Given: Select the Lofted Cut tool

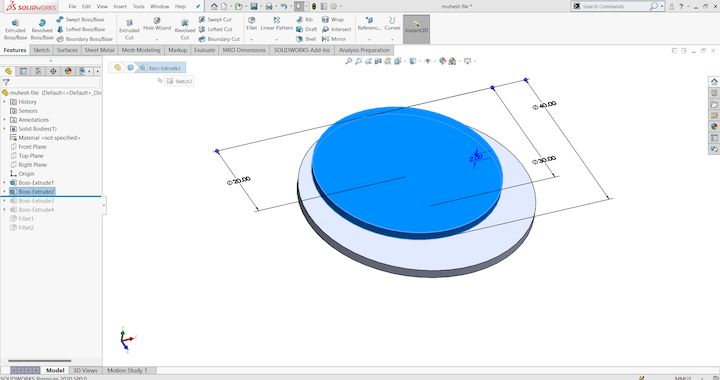Looking at the screenshot, I should pos(215,29).
